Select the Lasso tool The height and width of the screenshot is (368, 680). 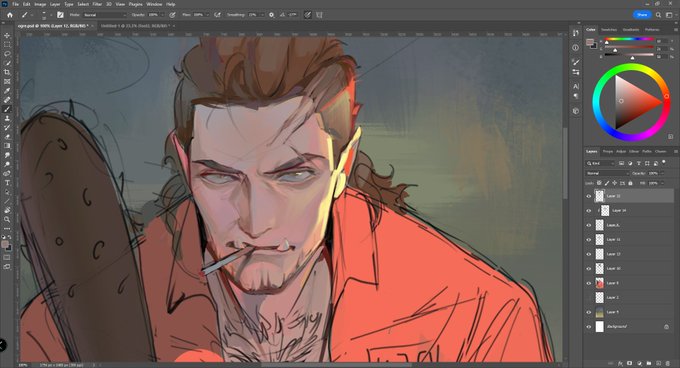coord(7,54)
